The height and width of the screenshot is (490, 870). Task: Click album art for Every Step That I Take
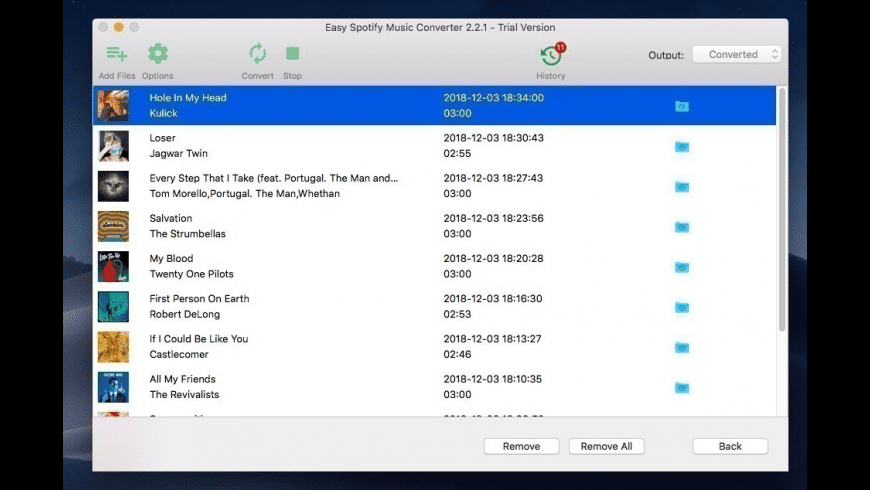(113, 186)
